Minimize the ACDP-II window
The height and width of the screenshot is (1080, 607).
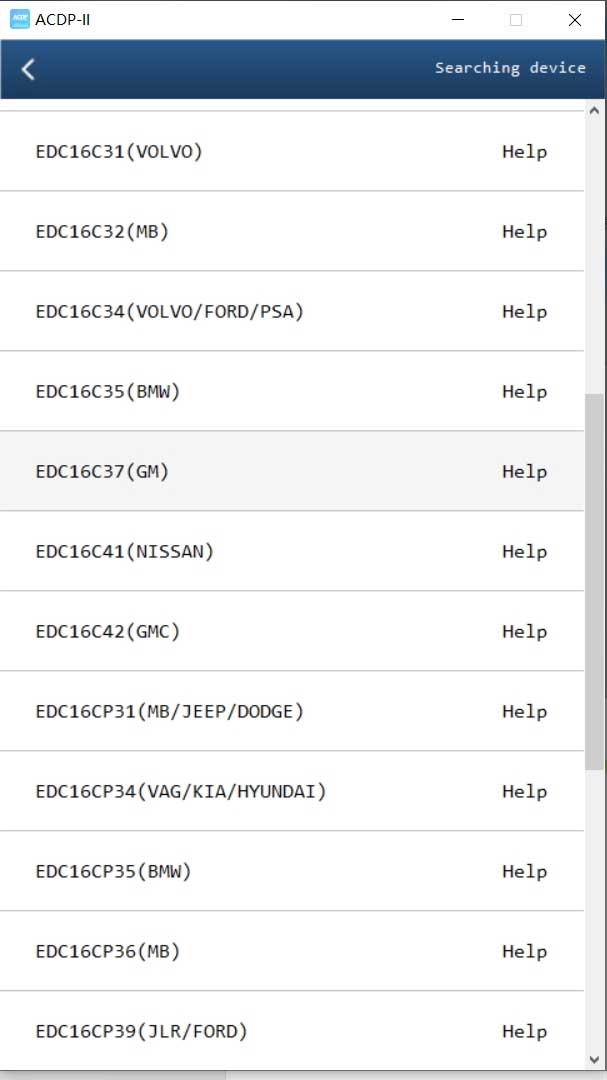pos(458,19)
